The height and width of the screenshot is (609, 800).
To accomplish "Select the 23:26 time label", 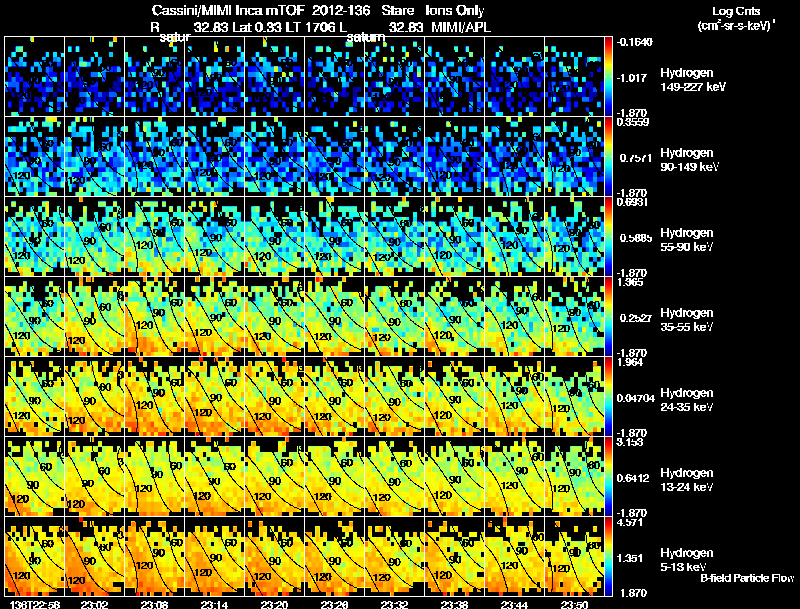I will coord(334,605).
